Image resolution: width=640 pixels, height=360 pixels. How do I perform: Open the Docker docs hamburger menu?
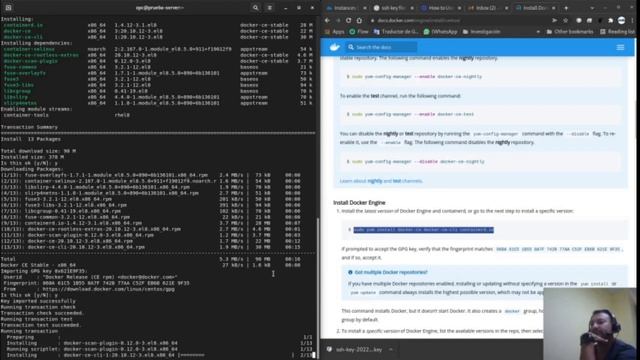tap(620, 47)
